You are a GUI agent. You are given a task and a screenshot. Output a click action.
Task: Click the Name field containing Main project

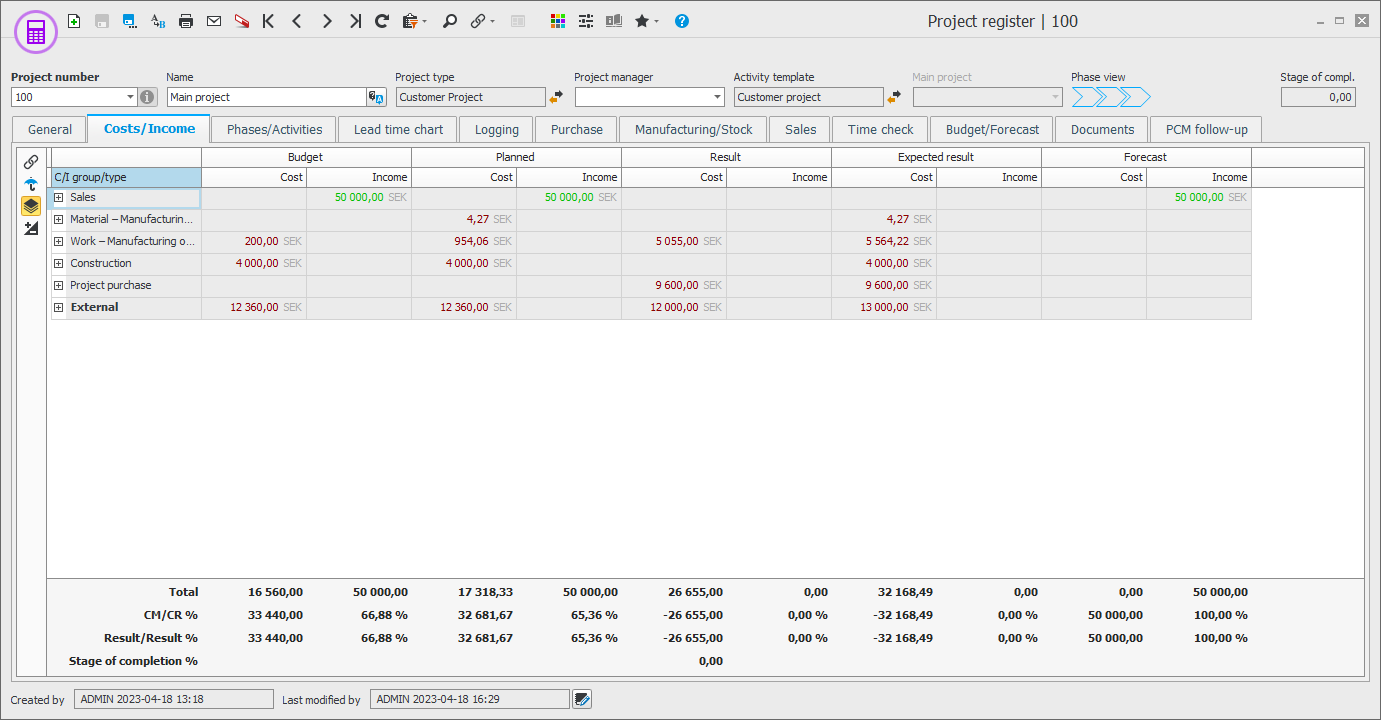(x=266, y=97)
